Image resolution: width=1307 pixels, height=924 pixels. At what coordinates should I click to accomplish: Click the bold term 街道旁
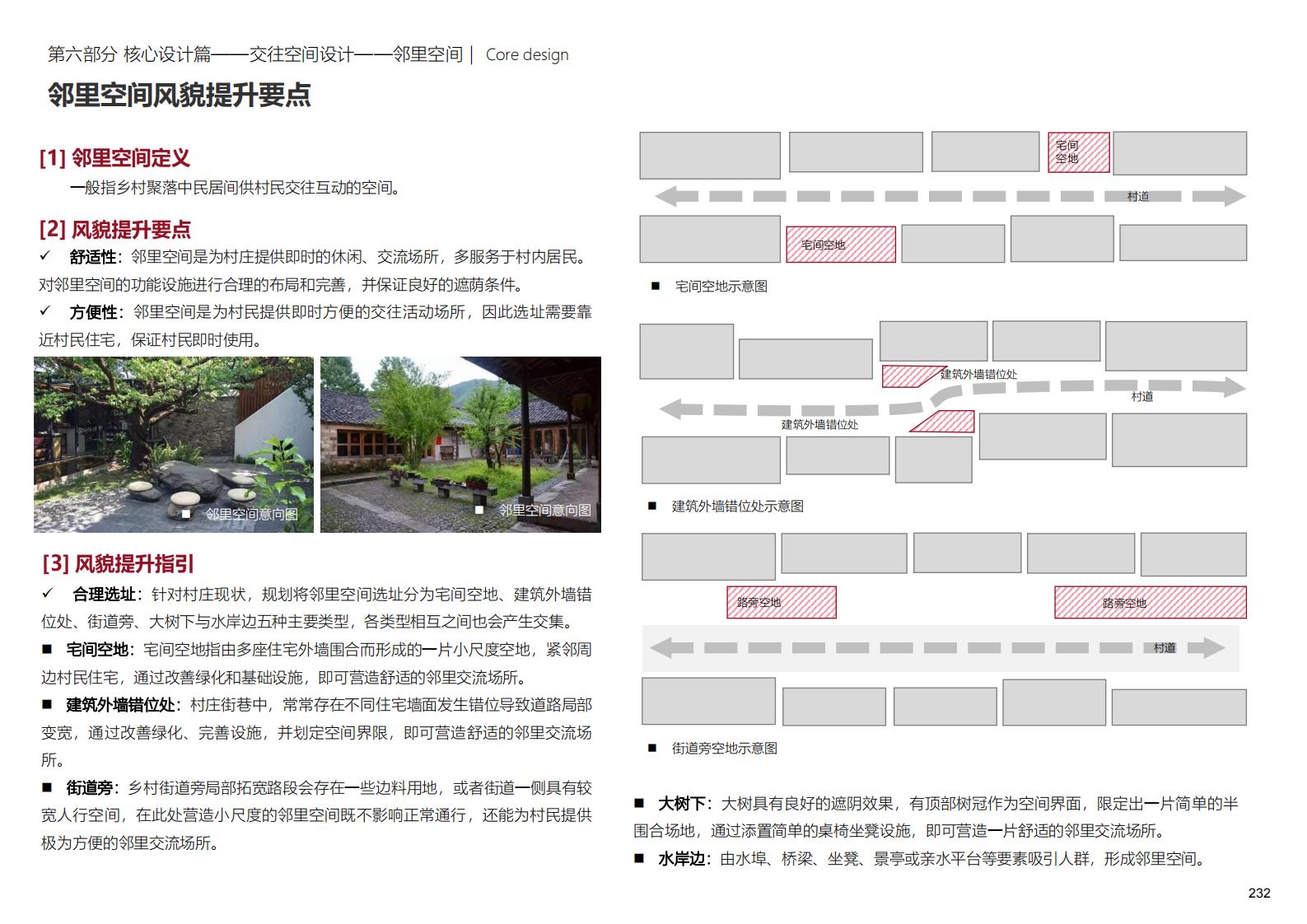pos(89,788)
